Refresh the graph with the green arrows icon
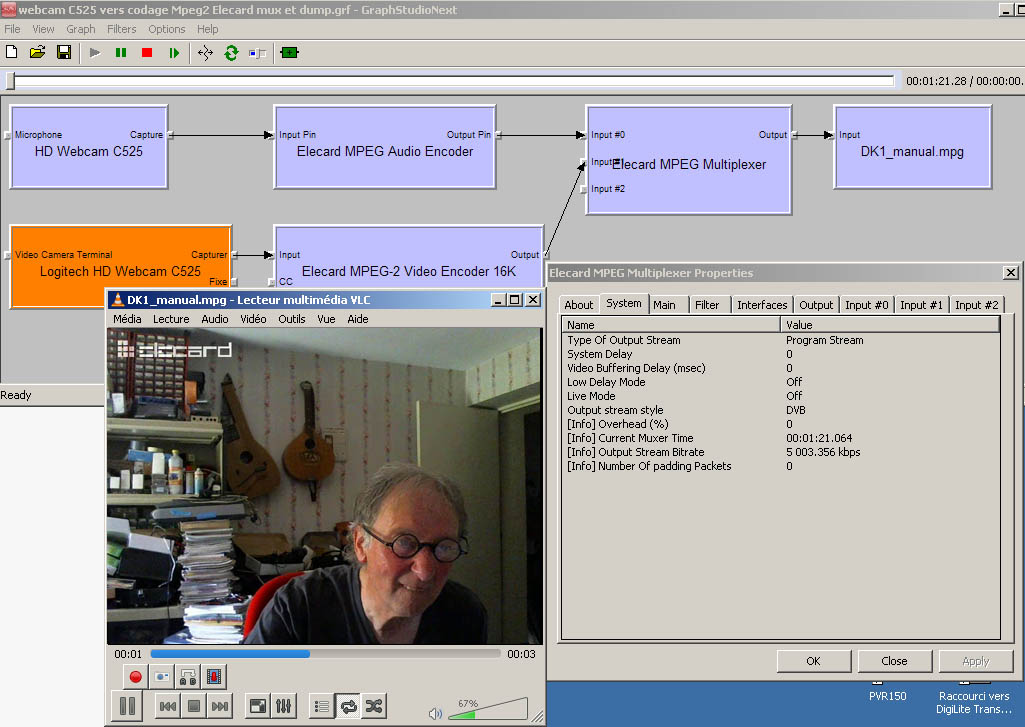Viewport: 1025px width, 727px height. [231, 53]
